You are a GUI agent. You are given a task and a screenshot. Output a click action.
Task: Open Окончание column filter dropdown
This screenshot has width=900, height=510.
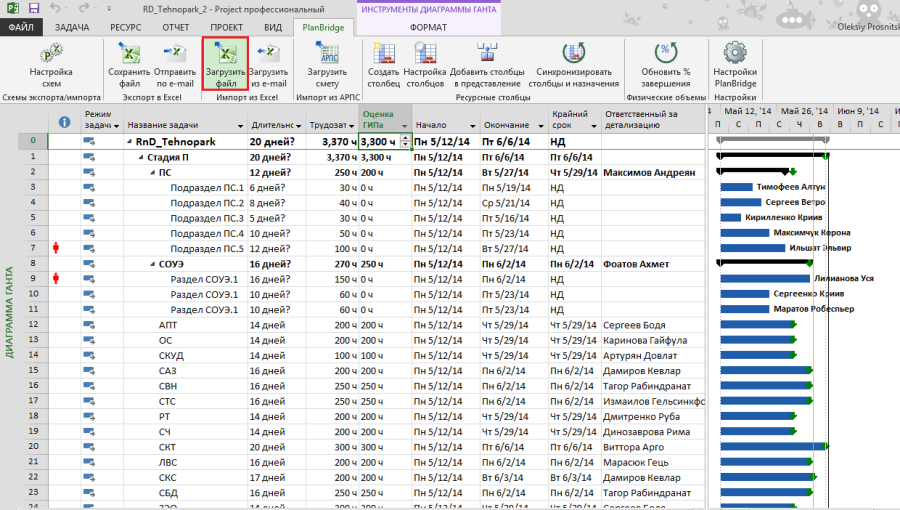click(x=541, y=126)
